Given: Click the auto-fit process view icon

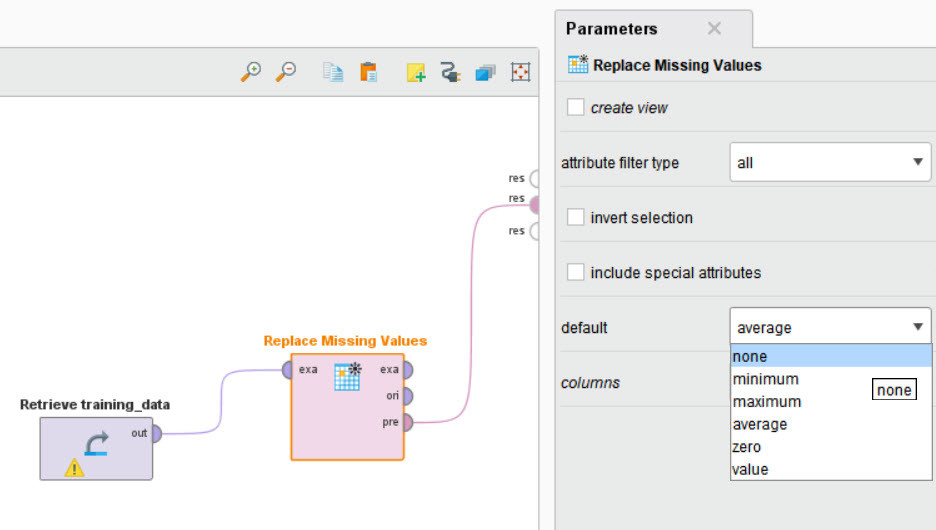Looking at the screenshot, I should click(520, 72).
